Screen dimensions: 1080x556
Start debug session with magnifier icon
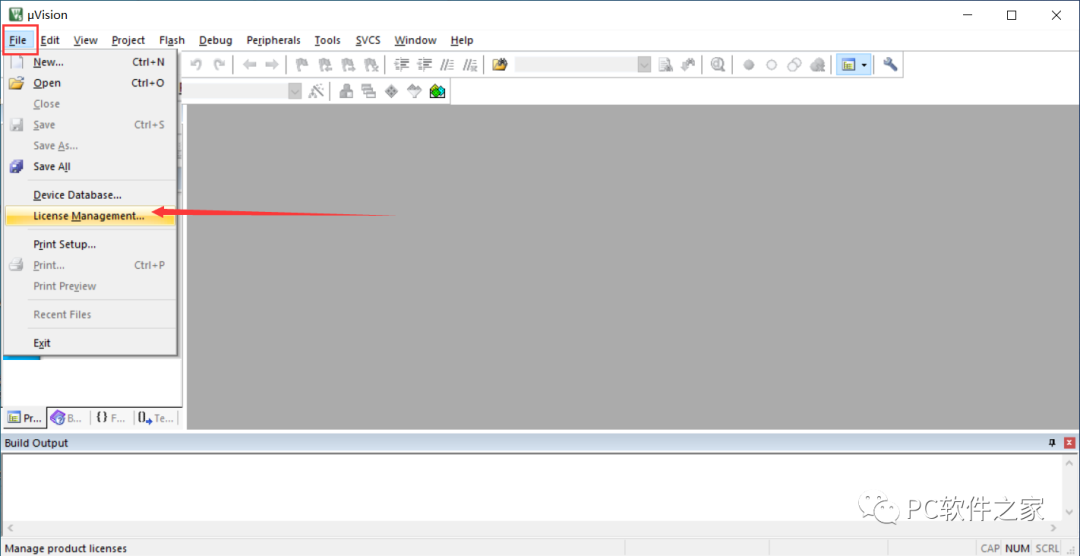718,65
